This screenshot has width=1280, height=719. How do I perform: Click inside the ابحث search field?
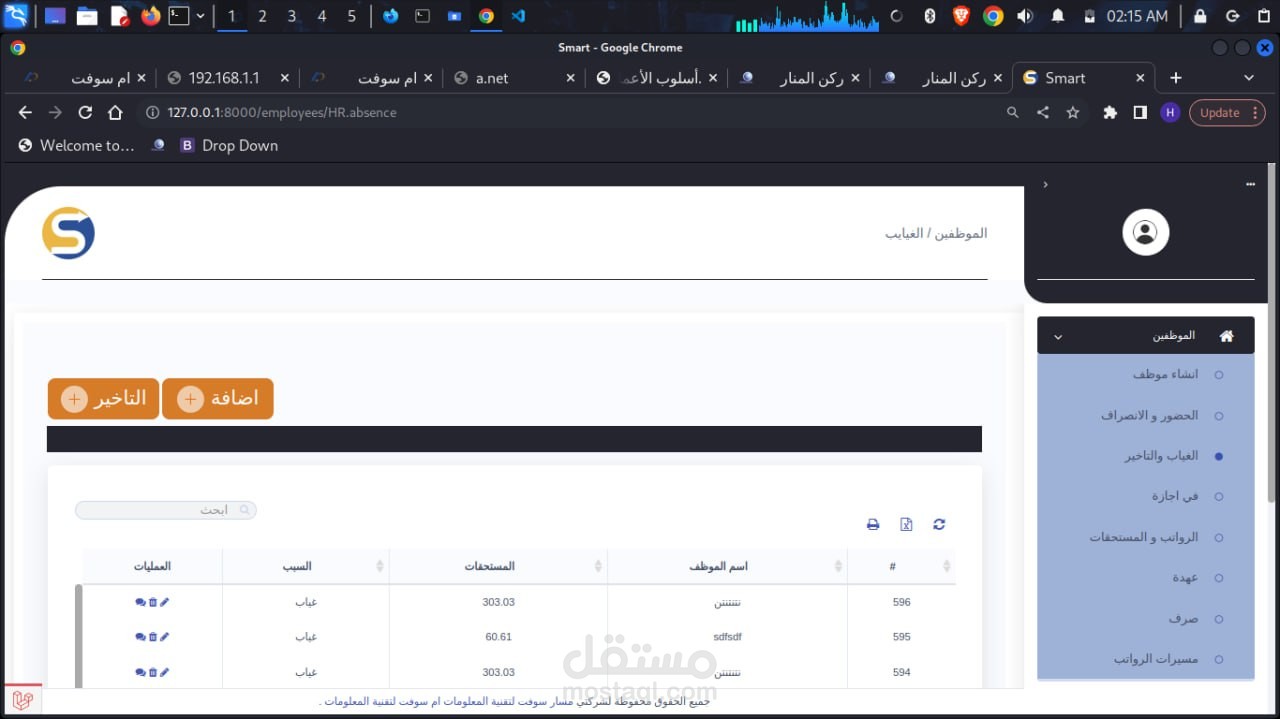point(165,510)
